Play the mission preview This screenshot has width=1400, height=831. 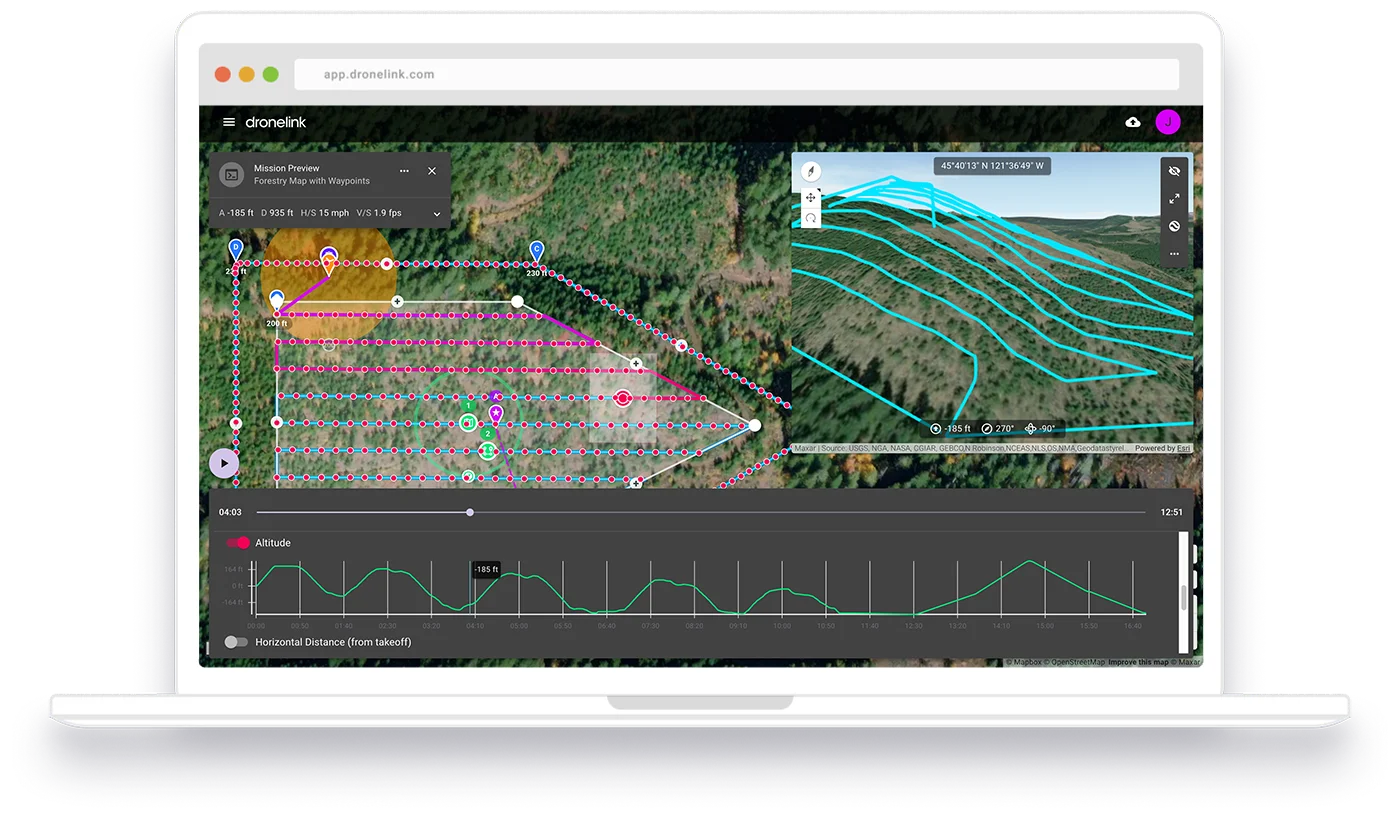[x=224, y=463]
